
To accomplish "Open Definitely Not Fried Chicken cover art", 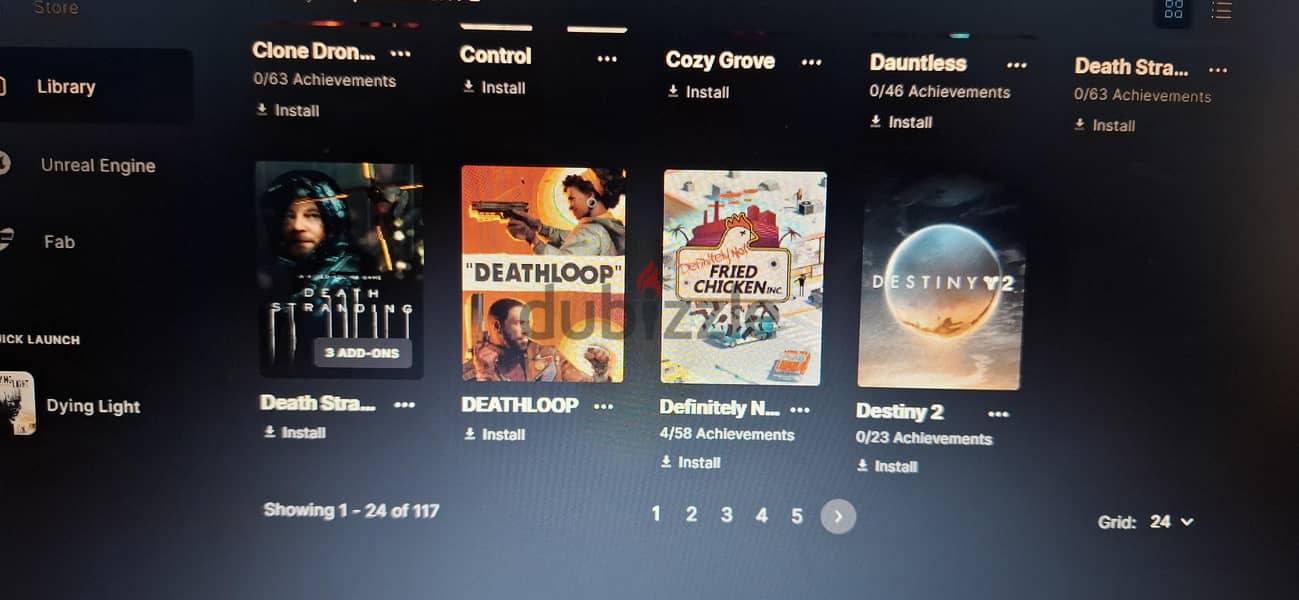I will [x=744, y=278].
